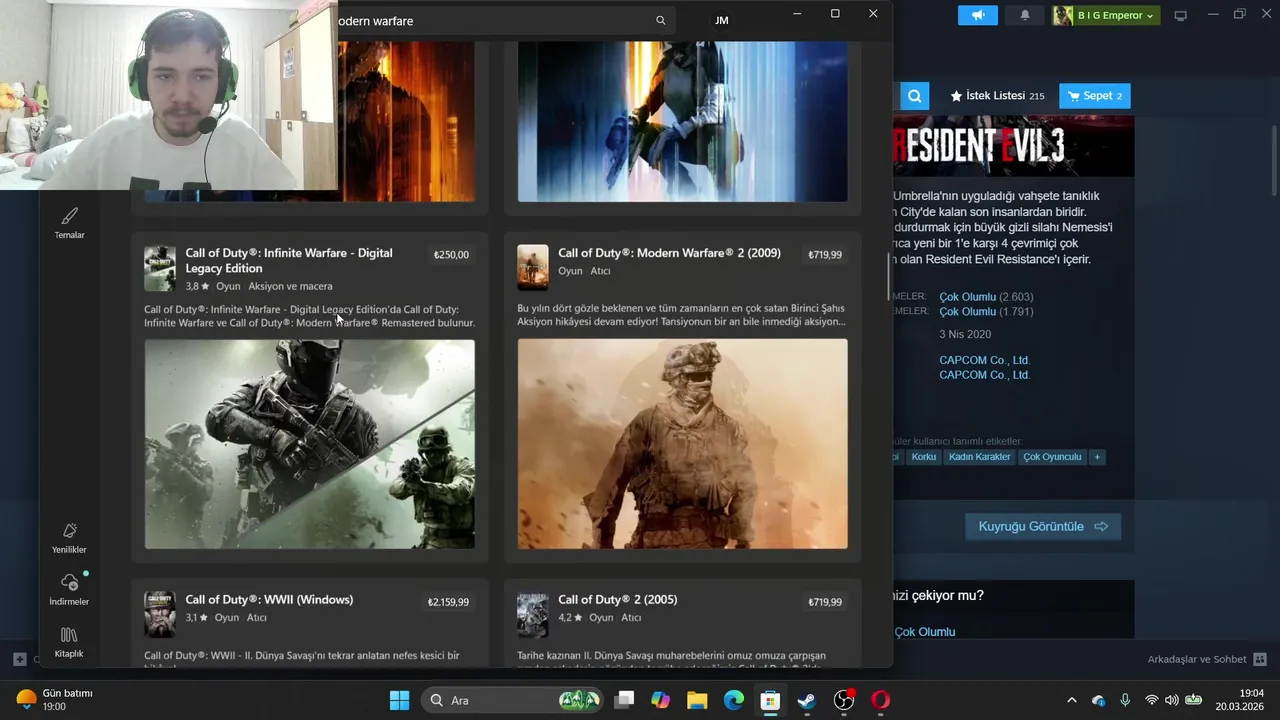Viewport: 1280px width, 720px height.
Task: Open Kitaplık library in the Store sidebar
Action: [x=69, y=642]
